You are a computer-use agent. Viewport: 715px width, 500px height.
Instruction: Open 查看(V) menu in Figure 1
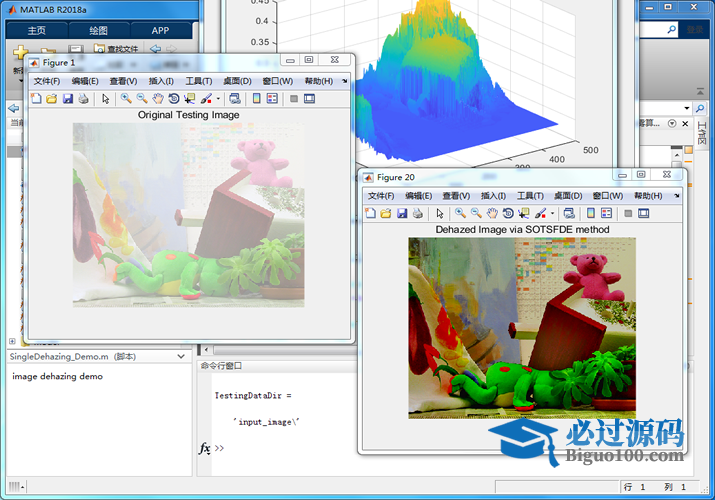pos(123,81)
